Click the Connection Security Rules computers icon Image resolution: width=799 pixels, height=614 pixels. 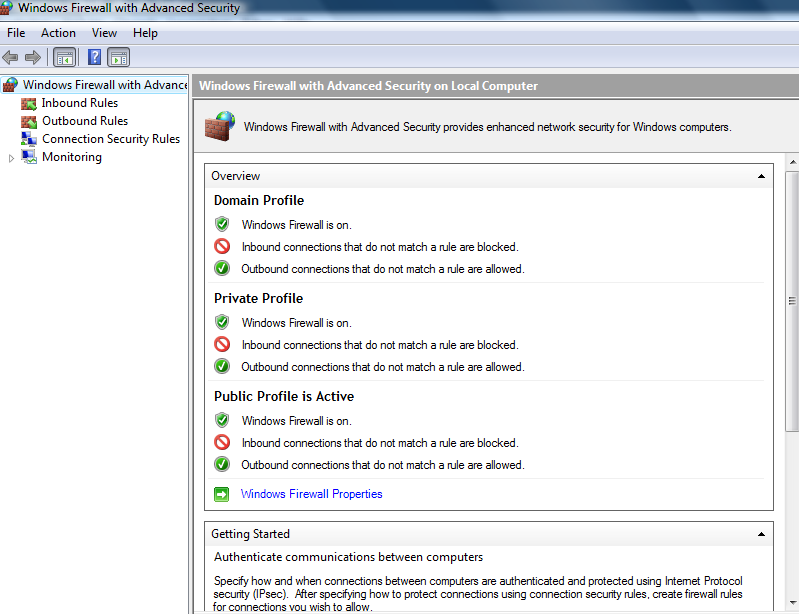pos(29,139)
